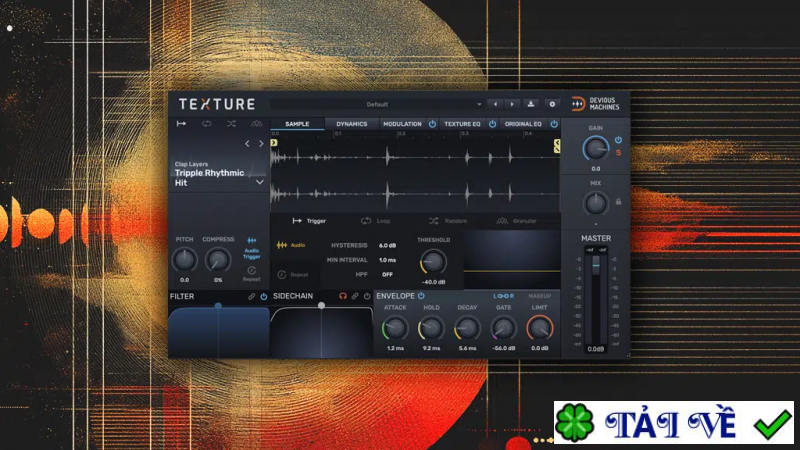800x450 pixels.
Task: Click the Master 0.0dB readout
Action: [x=595, y=349]
